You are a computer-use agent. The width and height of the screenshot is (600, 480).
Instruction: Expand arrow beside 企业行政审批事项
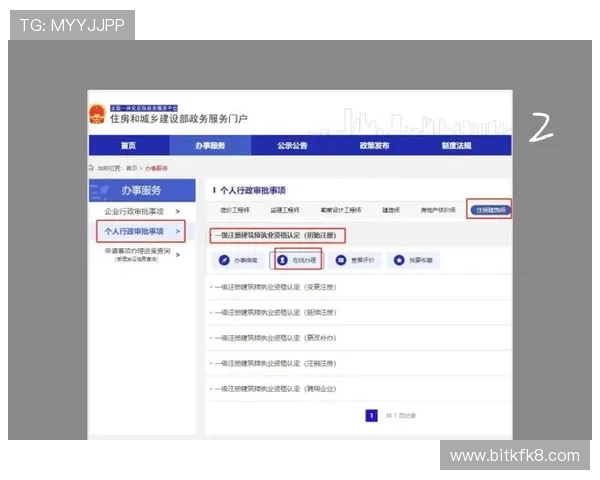point(178,211)
